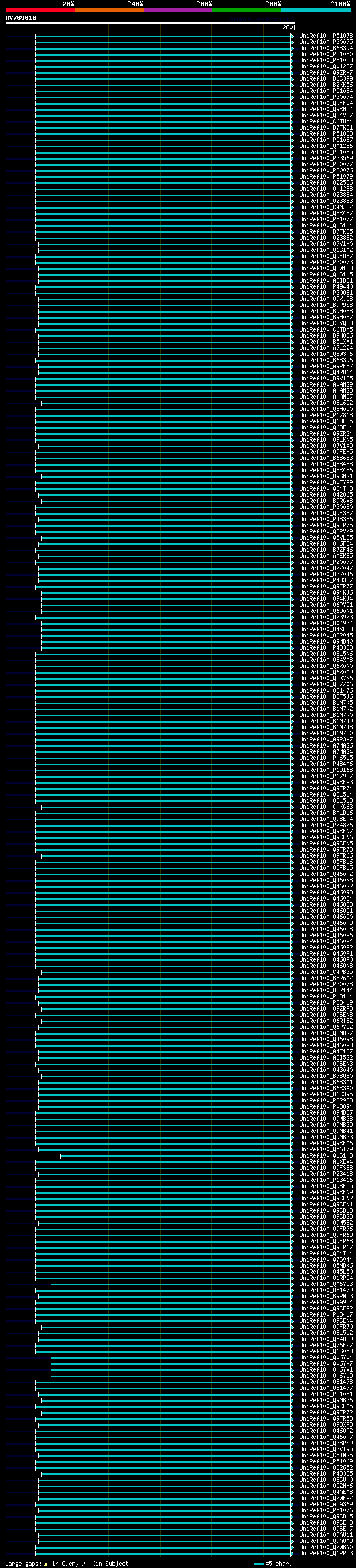
Task: Select hit UniRef100_P51076
Action: [325, 1510]
